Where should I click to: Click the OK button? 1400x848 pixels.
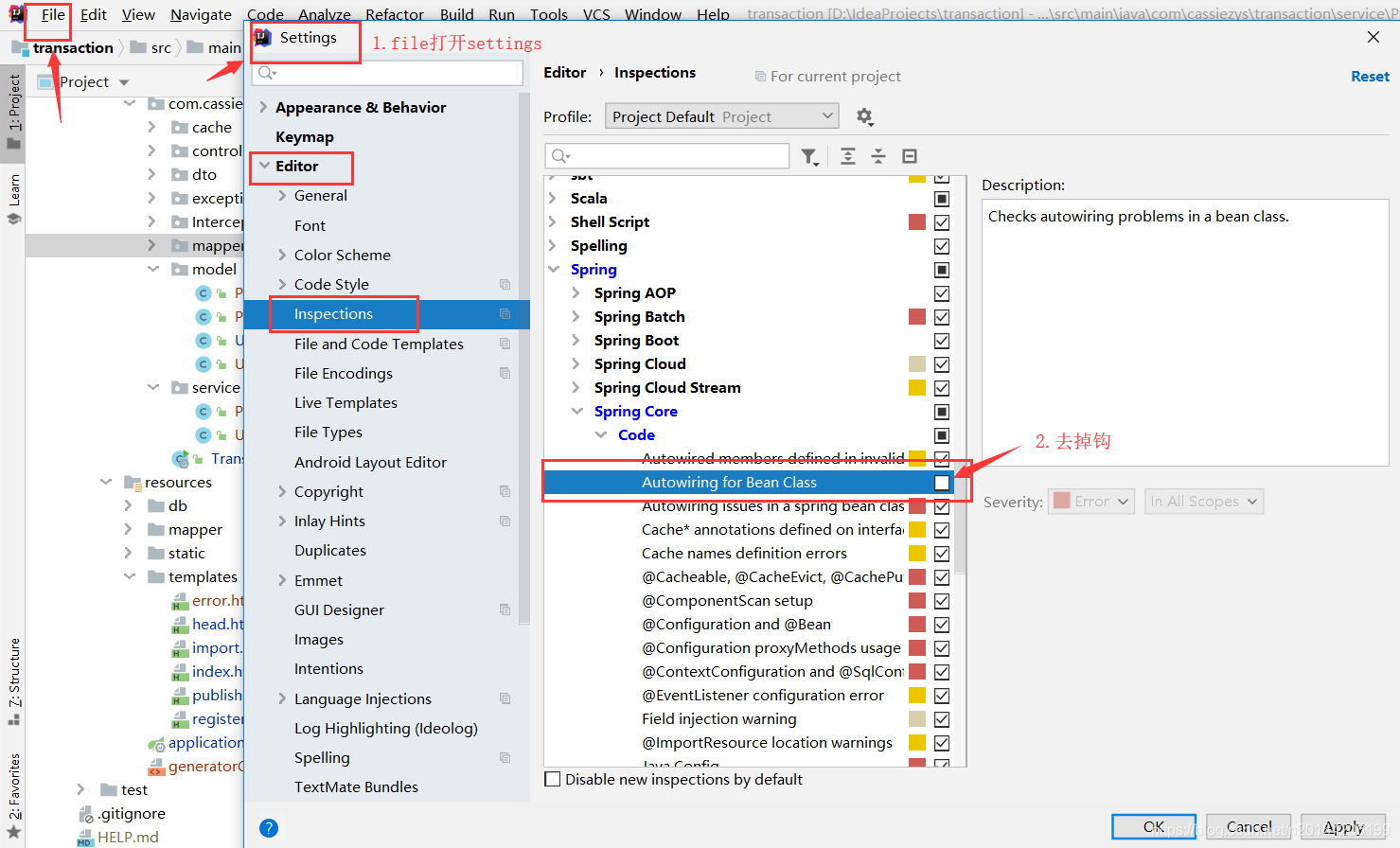(1153, 825)
